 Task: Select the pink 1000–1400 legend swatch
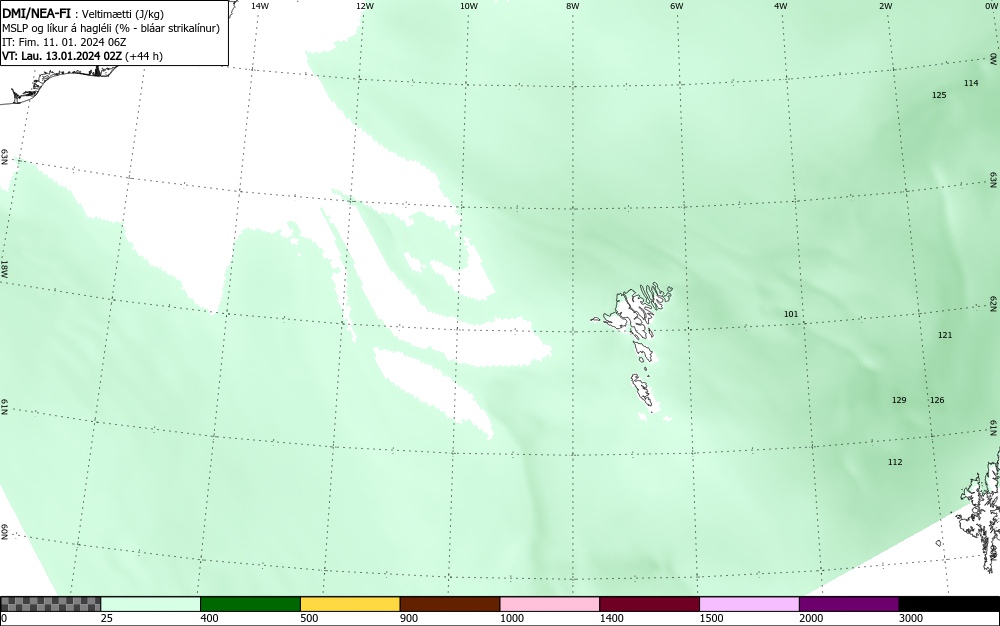tap(550, 604)
